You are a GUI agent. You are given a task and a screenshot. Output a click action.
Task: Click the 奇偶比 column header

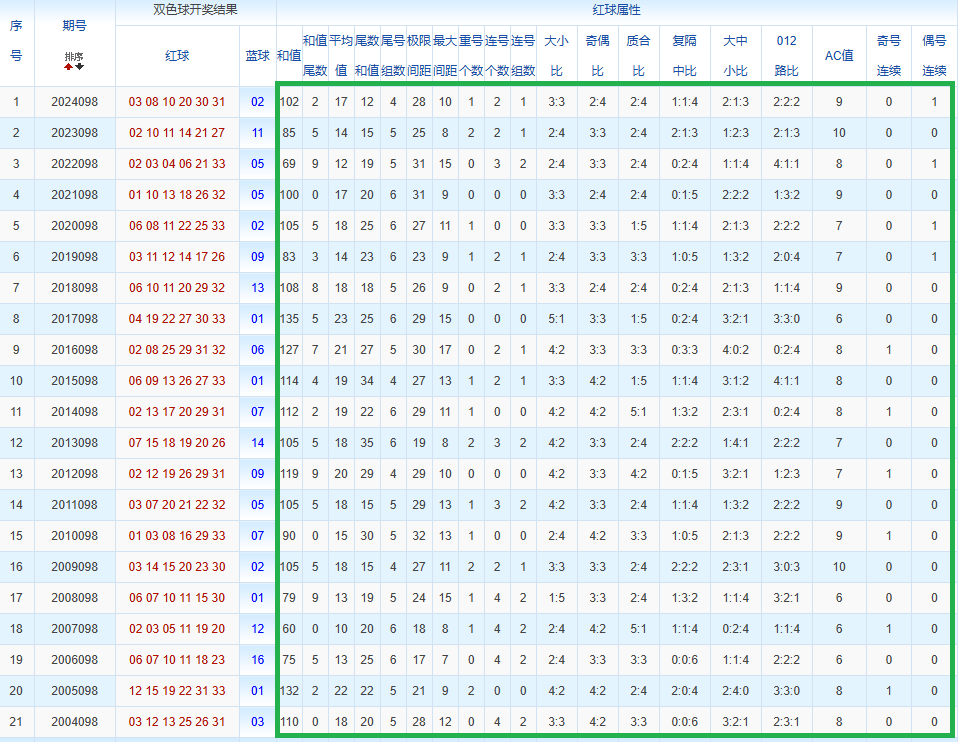(x=598, y=56)
